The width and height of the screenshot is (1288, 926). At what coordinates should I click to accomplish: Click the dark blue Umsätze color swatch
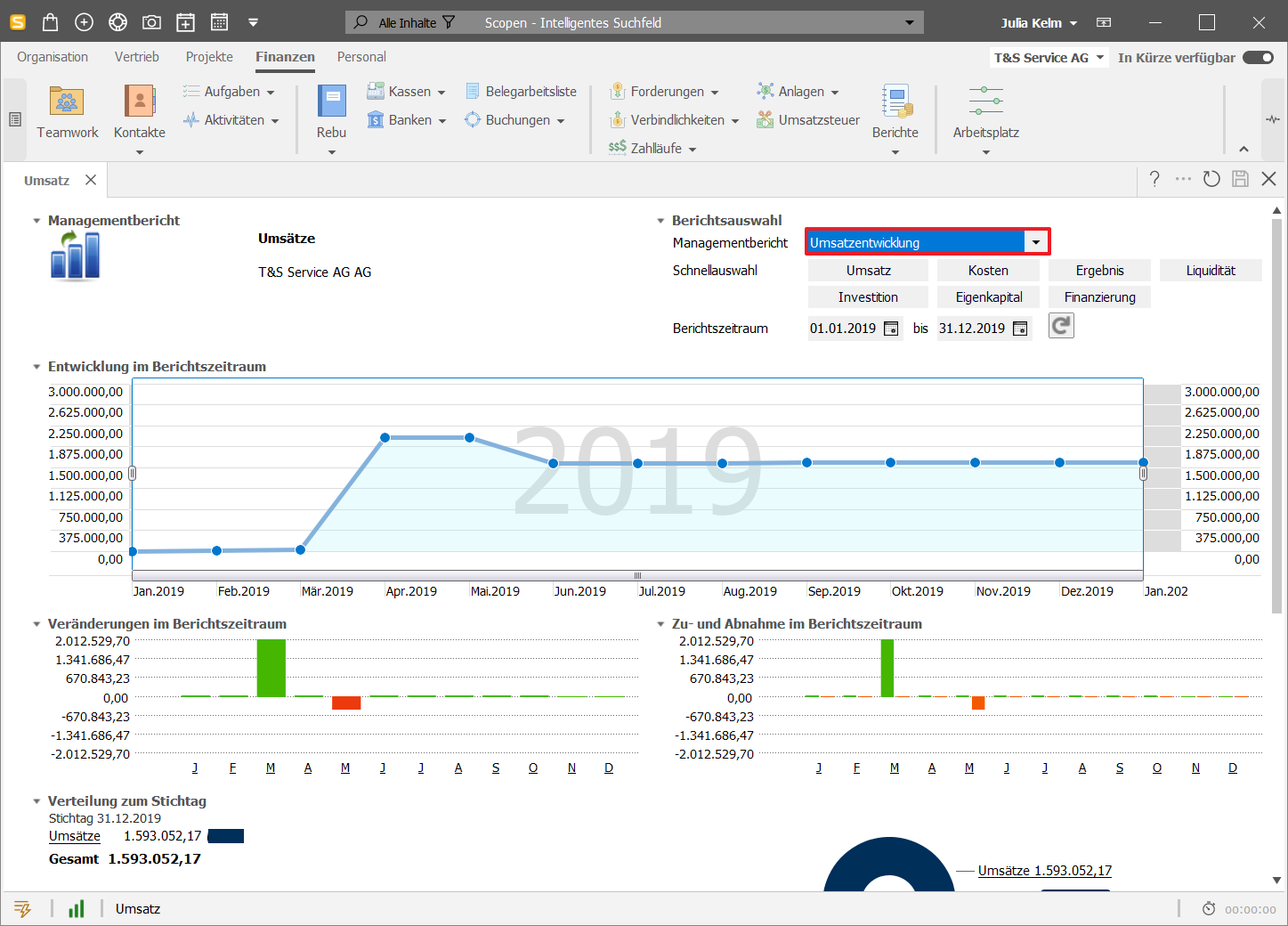pos(226,836)
